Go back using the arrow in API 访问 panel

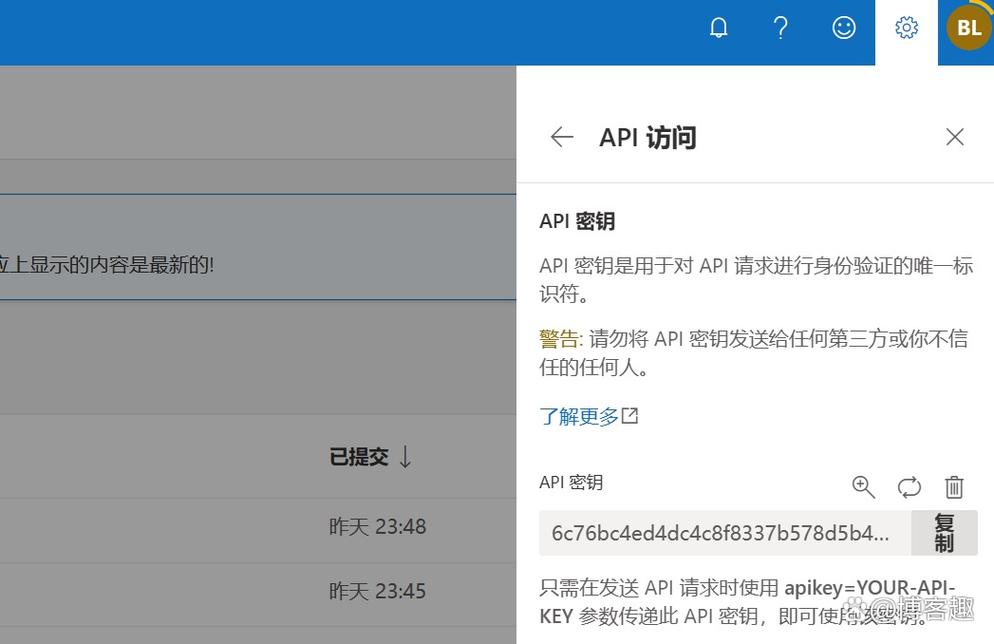tap(561, 137)
